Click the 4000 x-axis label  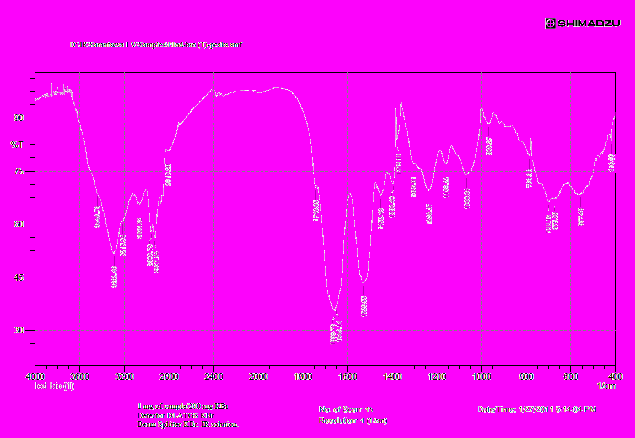(35, 377)
